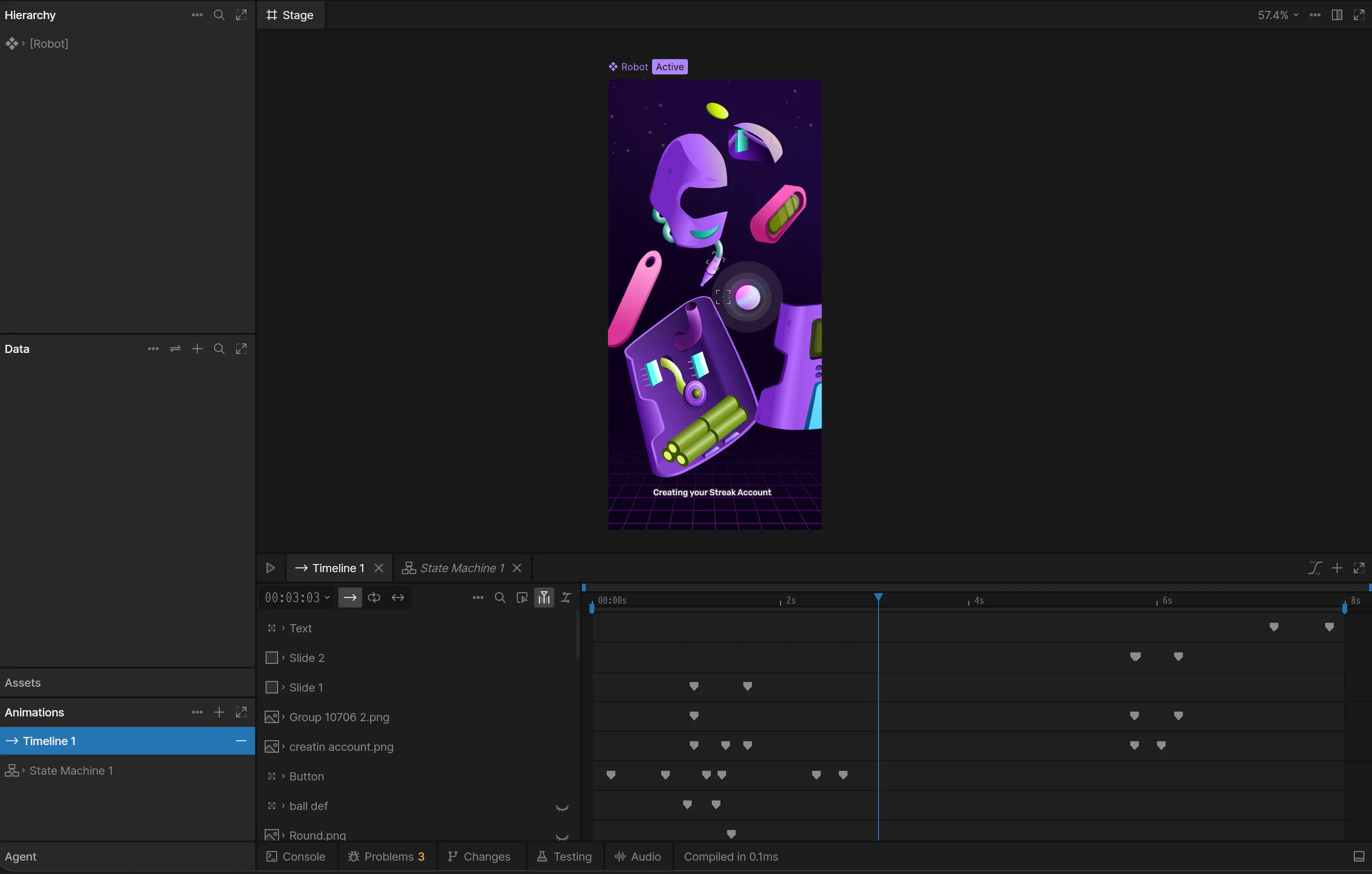Toggle the Stage split view icon
Screen dimensions: 1372x874
(x=1337, y=15)
